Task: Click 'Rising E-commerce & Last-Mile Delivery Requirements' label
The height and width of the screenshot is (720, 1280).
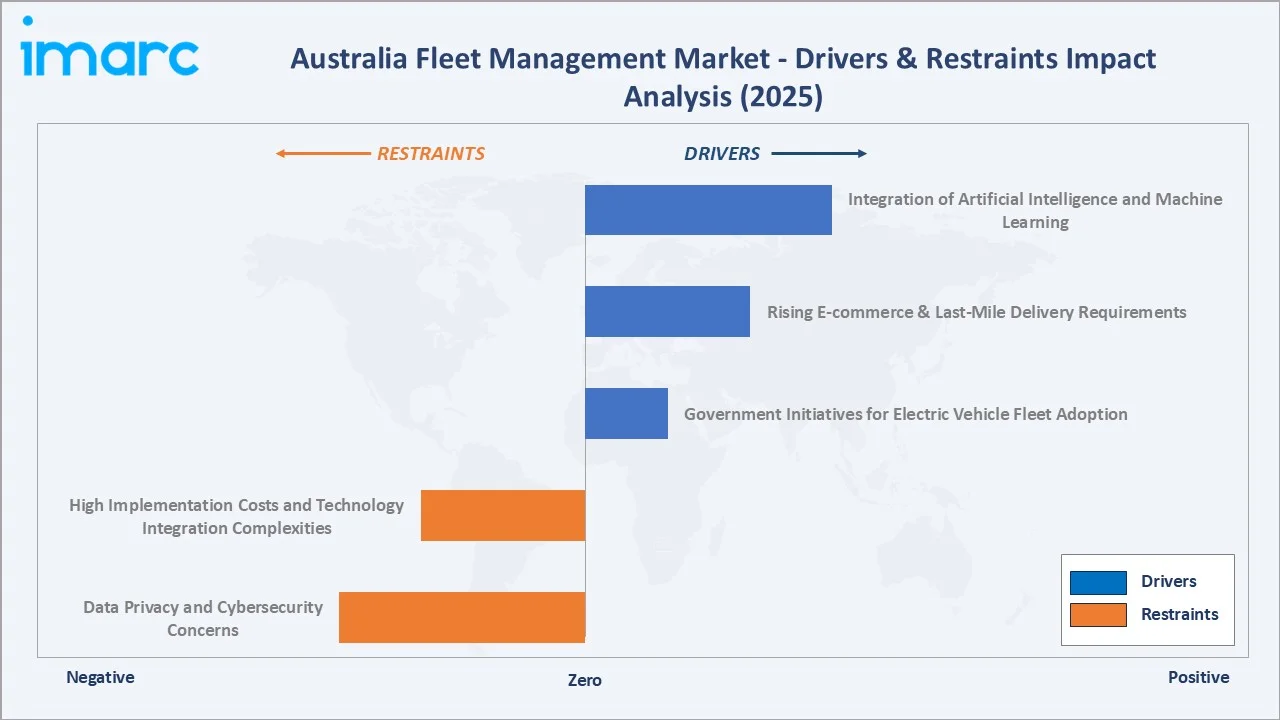Action: pyautogui.click(x=977, y=312)
